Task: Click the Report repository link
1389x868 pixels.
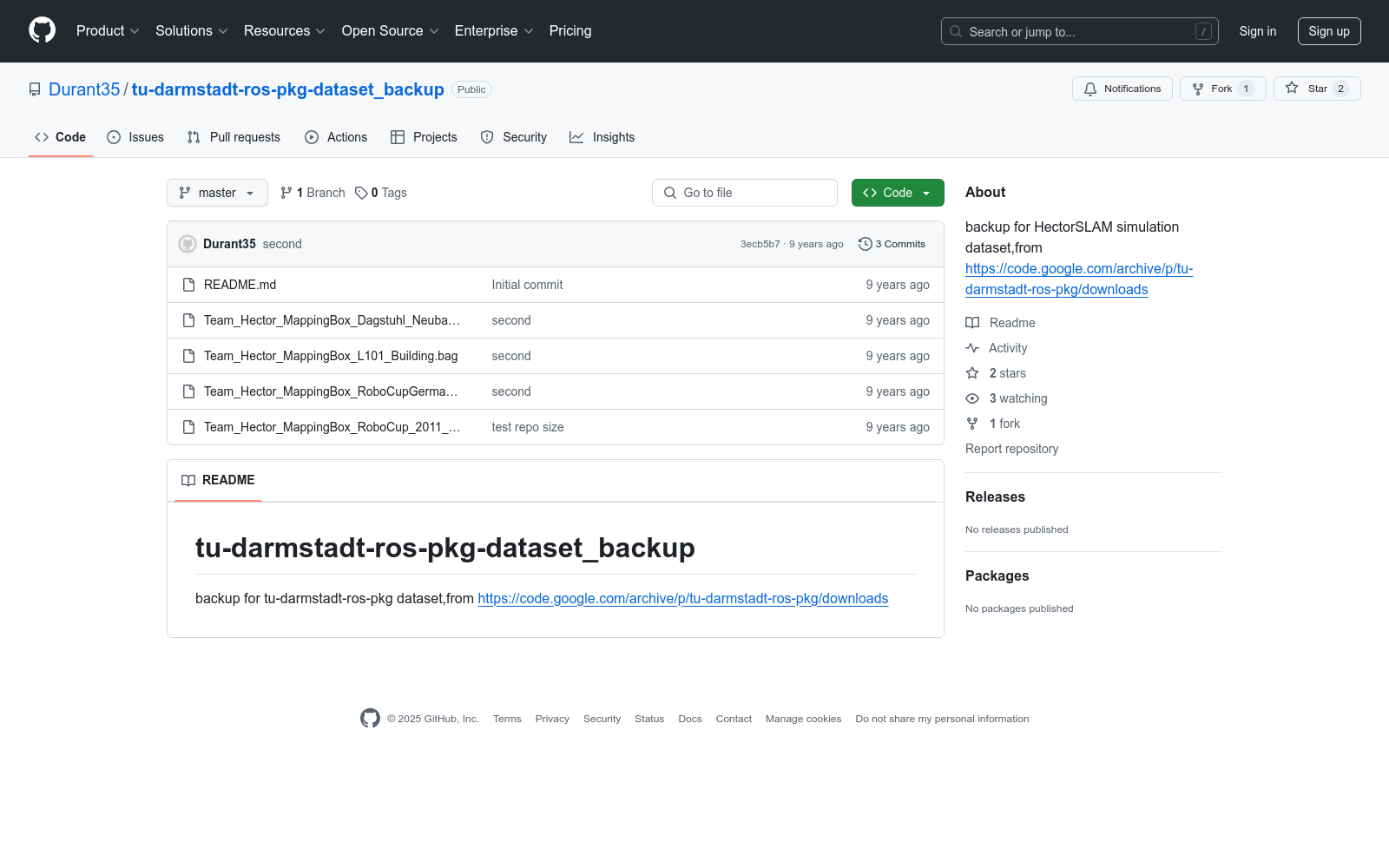Action: [1012, 449]
